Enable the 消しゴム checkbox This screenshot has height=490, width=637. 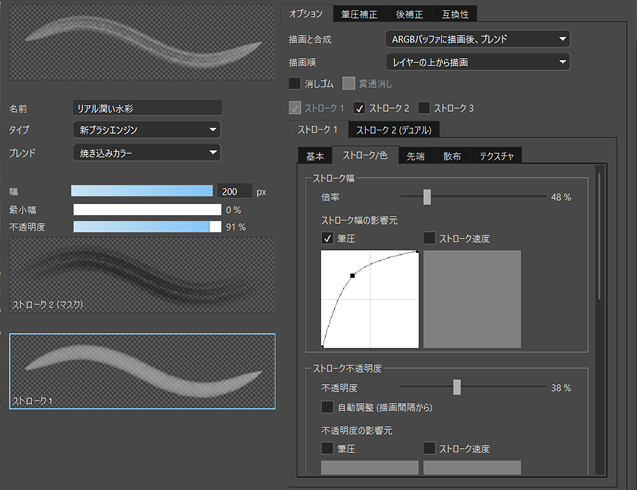pyautogui.click(x=295, y=83)
